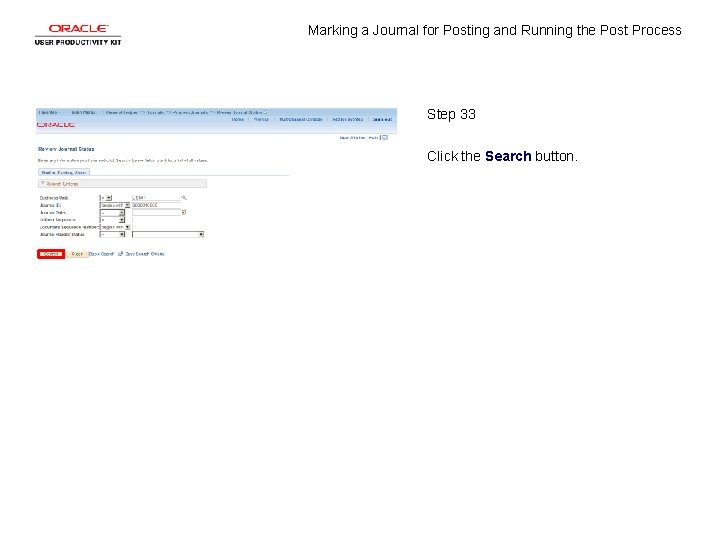Viewport: 720px width, 540px height.
Task: Collapse the Search Criteria section
Action: click(43, 183)
